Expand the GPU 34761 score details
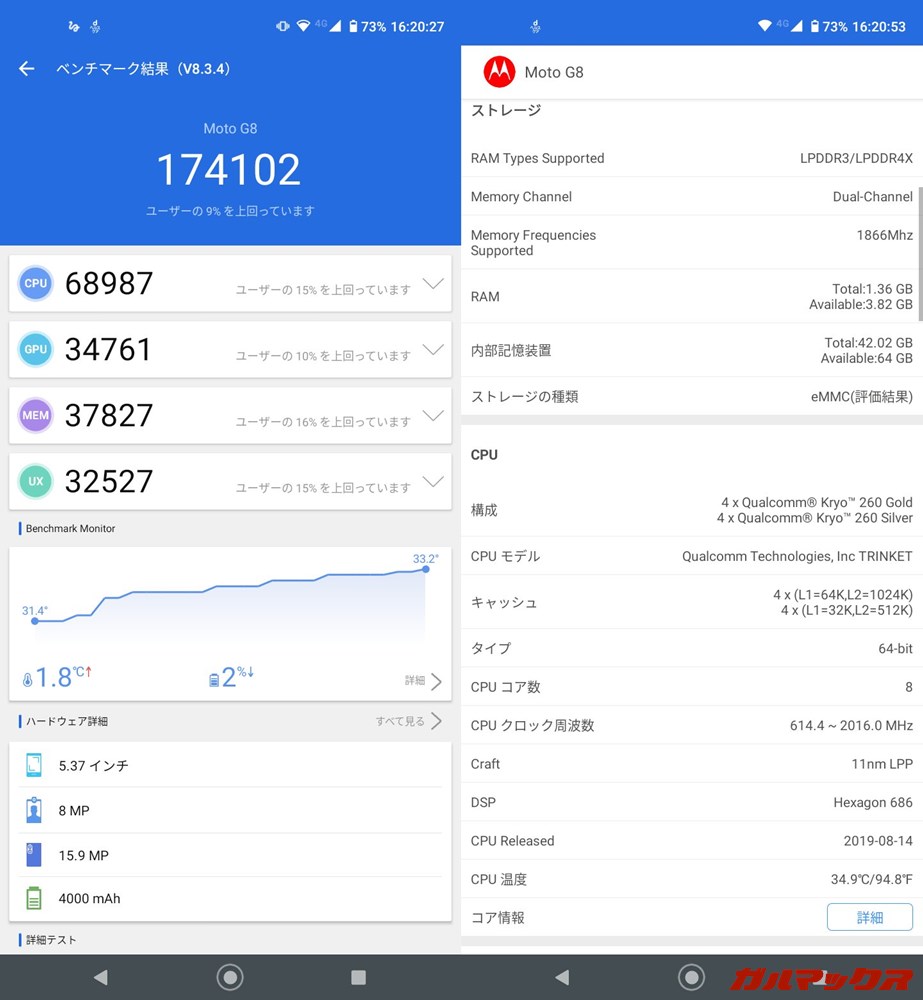This screenshot has height=1000, width=923. [x=434, y=349]
